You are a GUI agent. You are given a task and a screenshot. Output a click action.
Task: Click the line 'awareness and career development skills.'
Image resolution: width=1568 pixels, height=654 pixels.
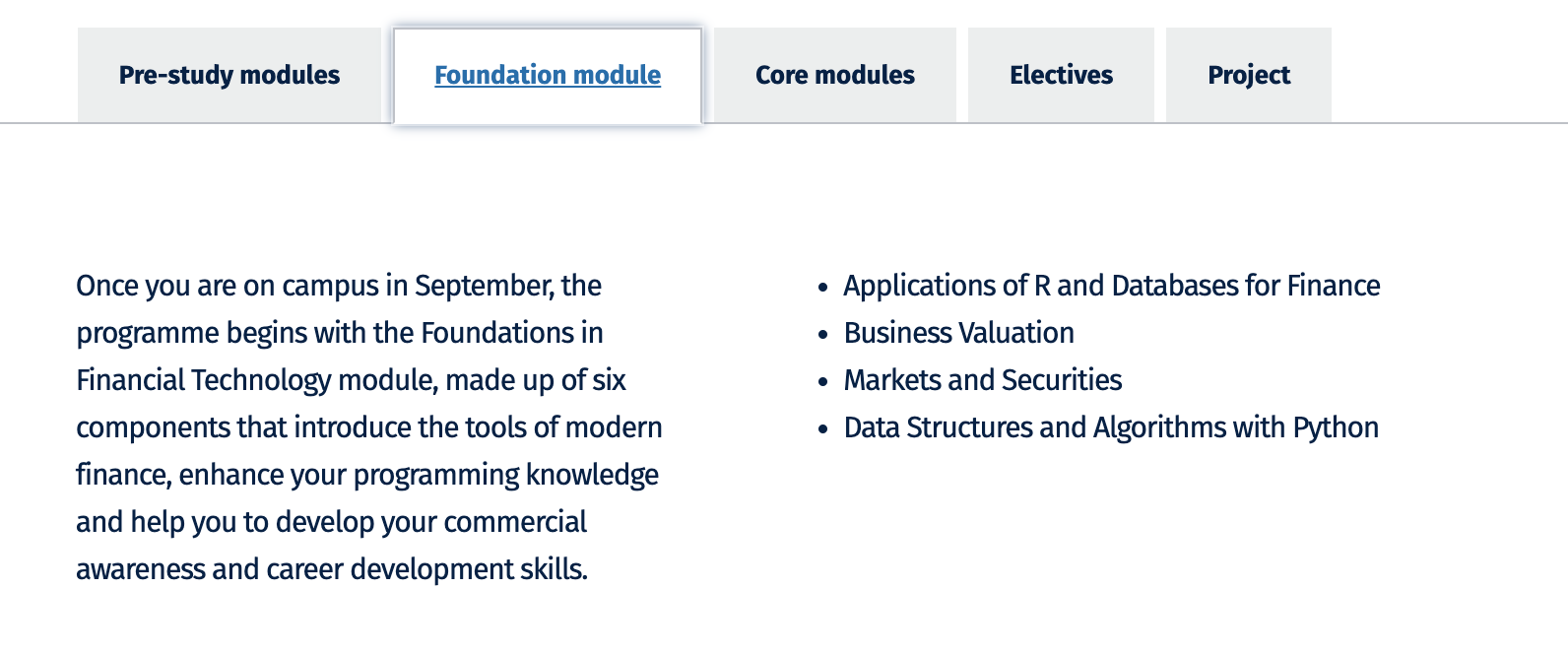332,569
